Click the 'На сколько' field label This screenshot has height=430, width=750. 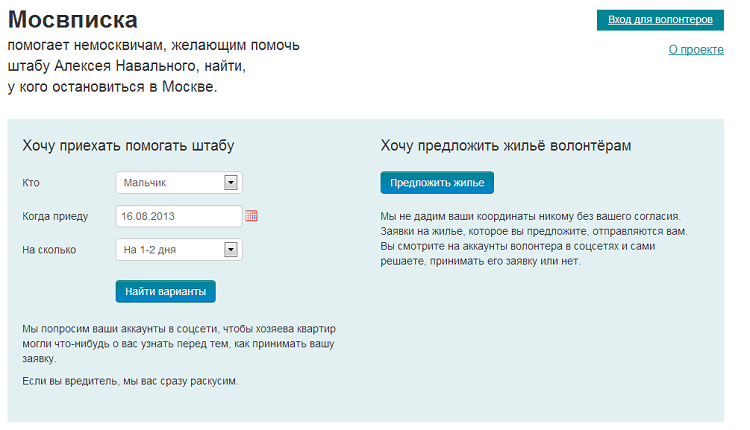[x=49, y=250]
